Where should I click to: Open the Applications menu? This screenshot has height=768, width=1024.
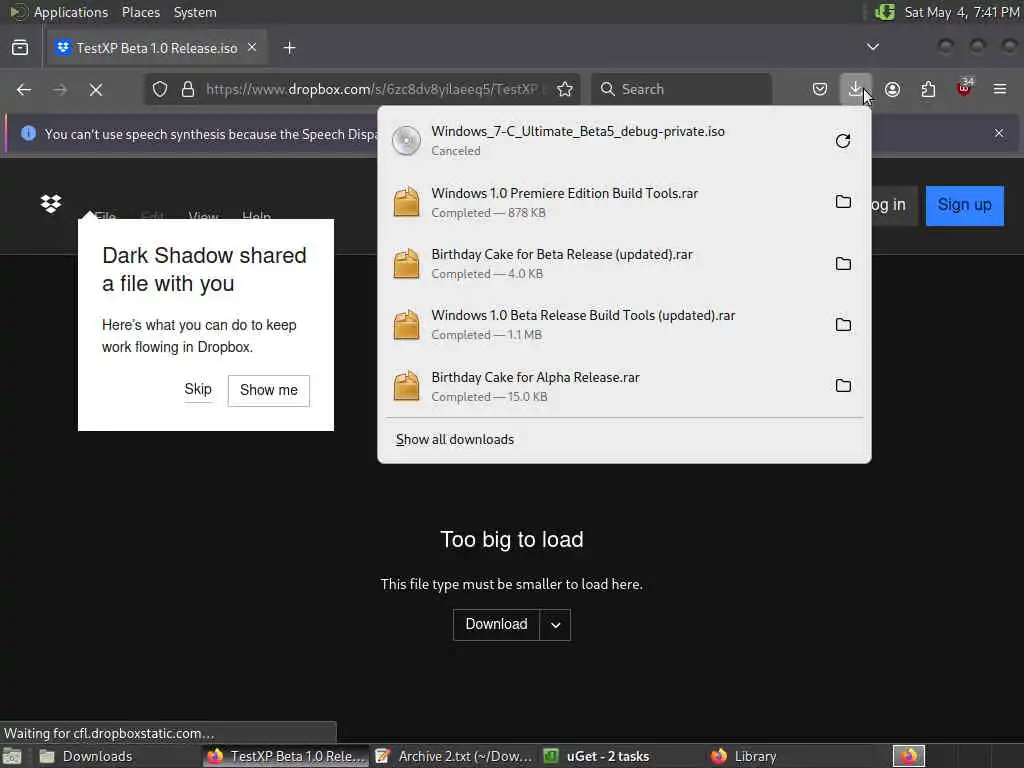tap(71, 12)
